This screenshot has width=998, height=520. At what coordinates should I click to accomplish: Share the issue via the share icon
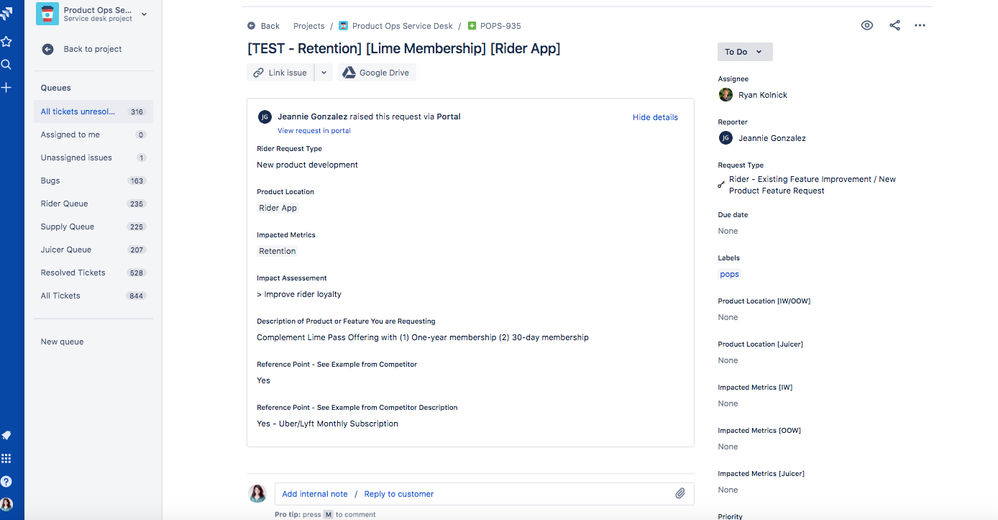[x=895, y=25]
